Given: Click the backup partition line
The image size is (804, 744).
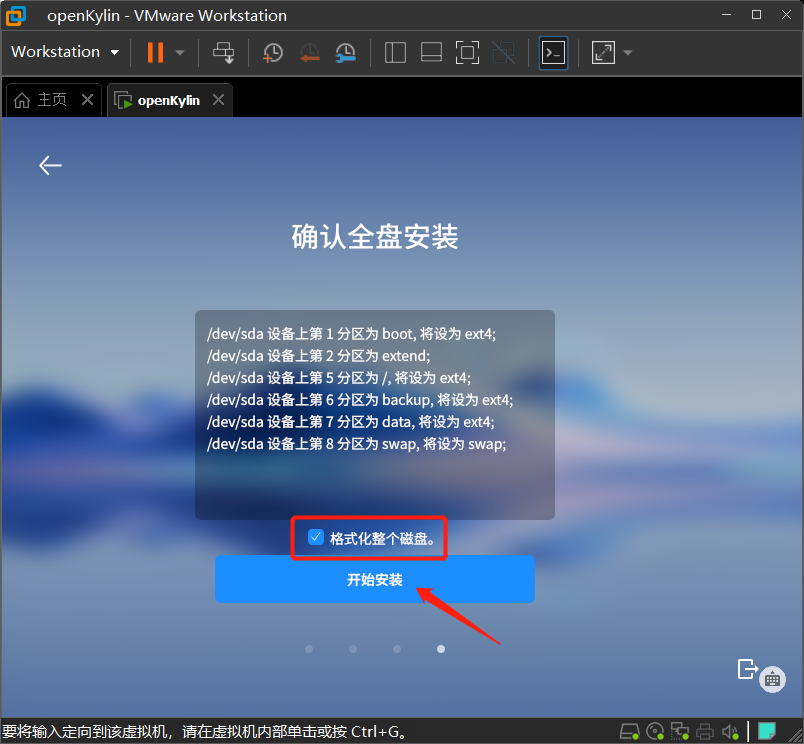Looking at the screenshot, I should click(360, 400).
